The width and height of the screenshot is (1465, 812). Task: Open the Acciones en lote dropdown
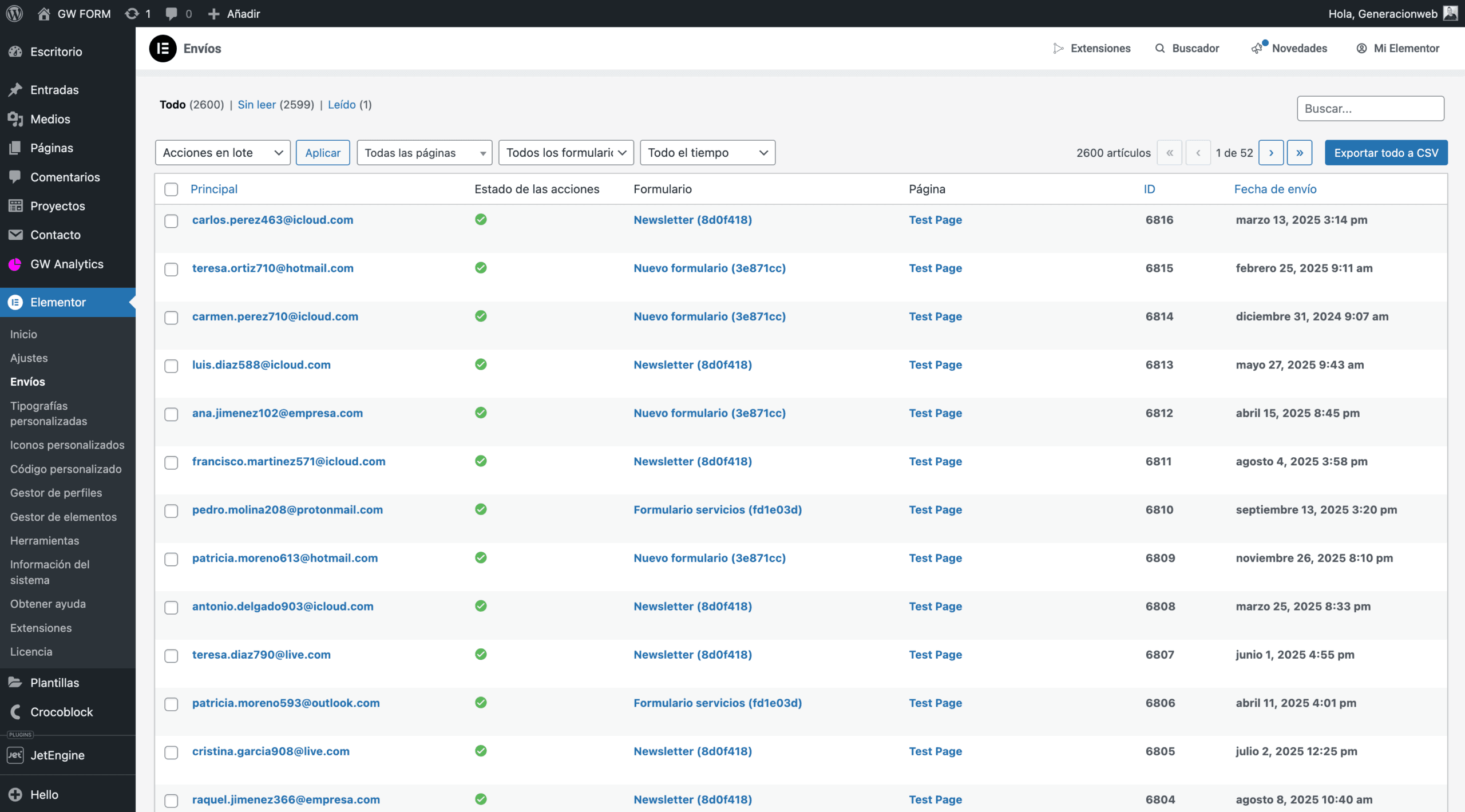click(x=223, y=153)
